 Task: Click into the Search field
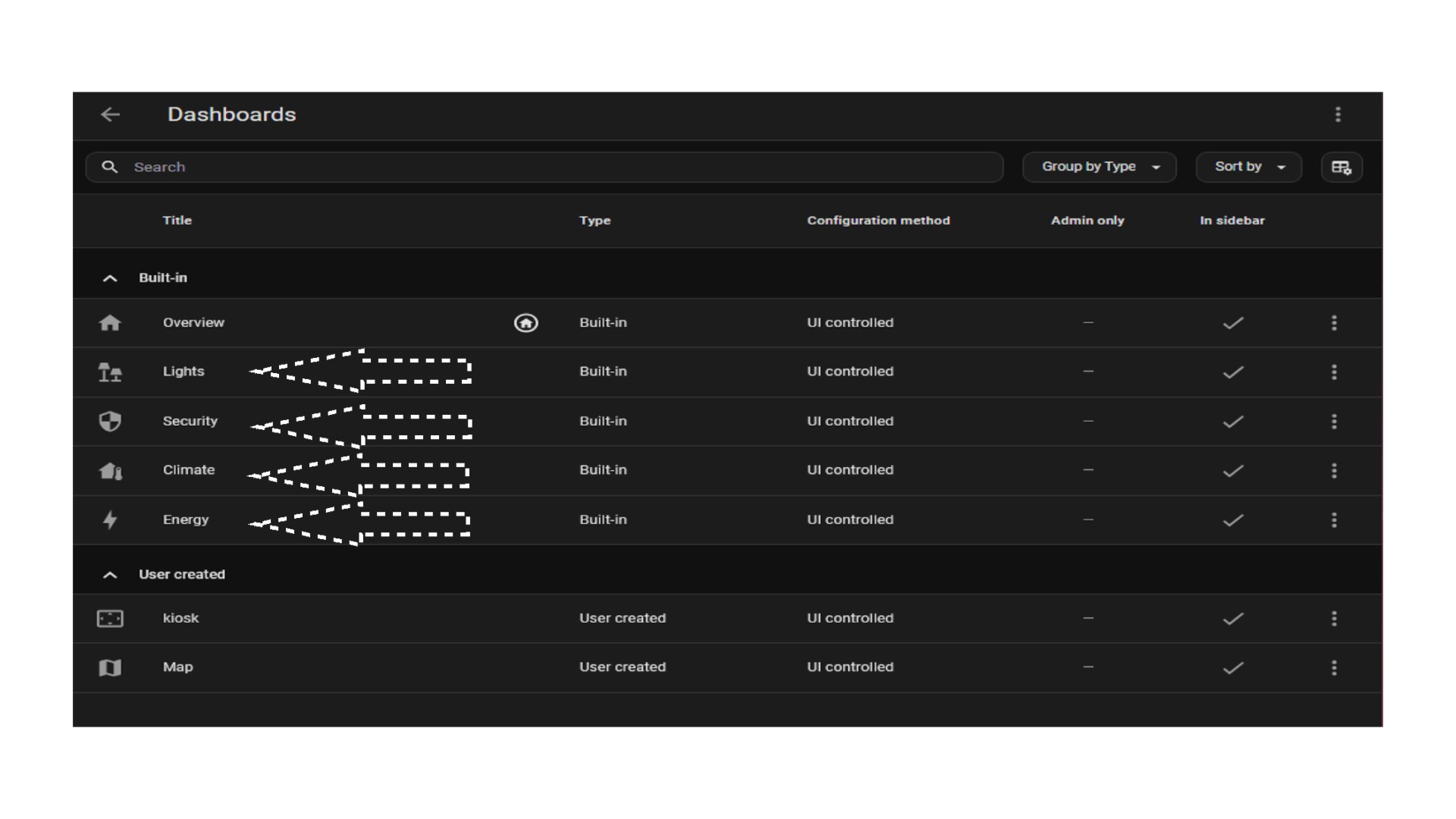pyautogui.click(x=531, y=167)
